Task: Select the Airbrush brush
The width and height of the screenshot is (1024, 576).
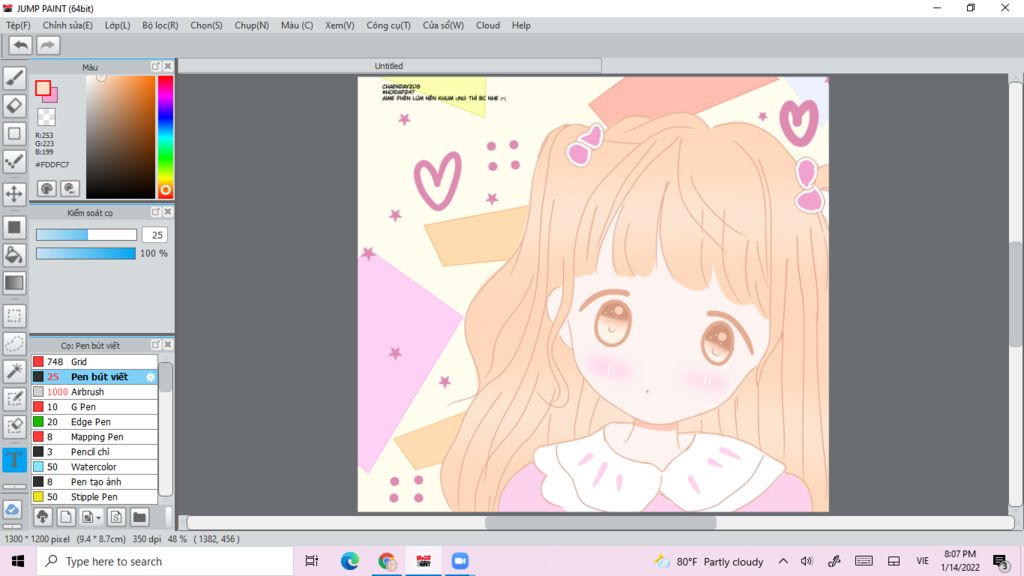Action: point(95,392)
